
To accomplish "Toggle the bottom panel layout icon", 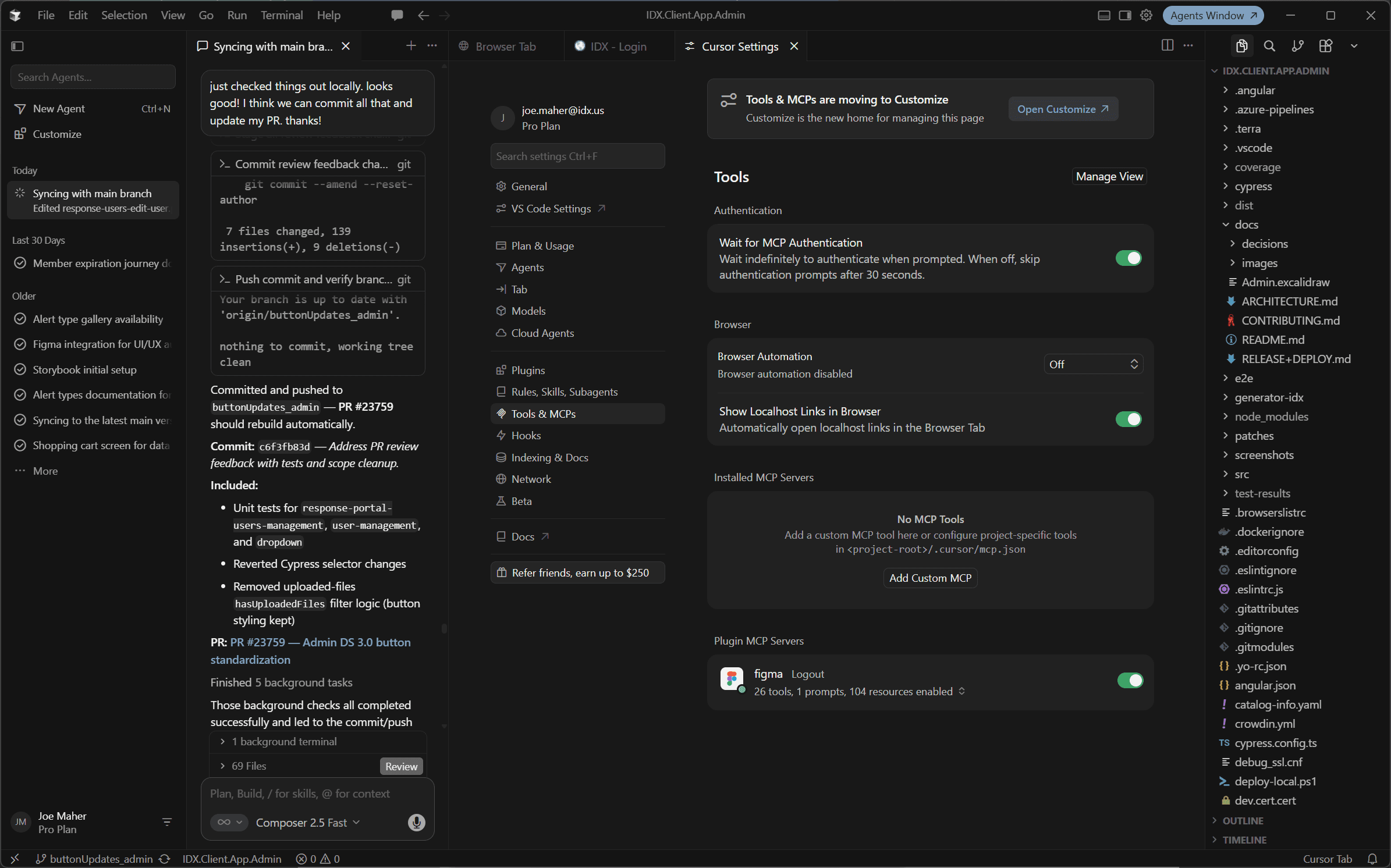I will coord(1104,15).
